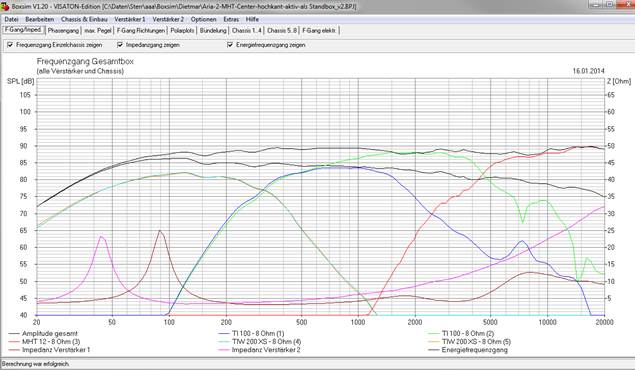Switch to the max. Pegel tab
The height and width of the screenshot is (370, 635).
coord(98,30)
